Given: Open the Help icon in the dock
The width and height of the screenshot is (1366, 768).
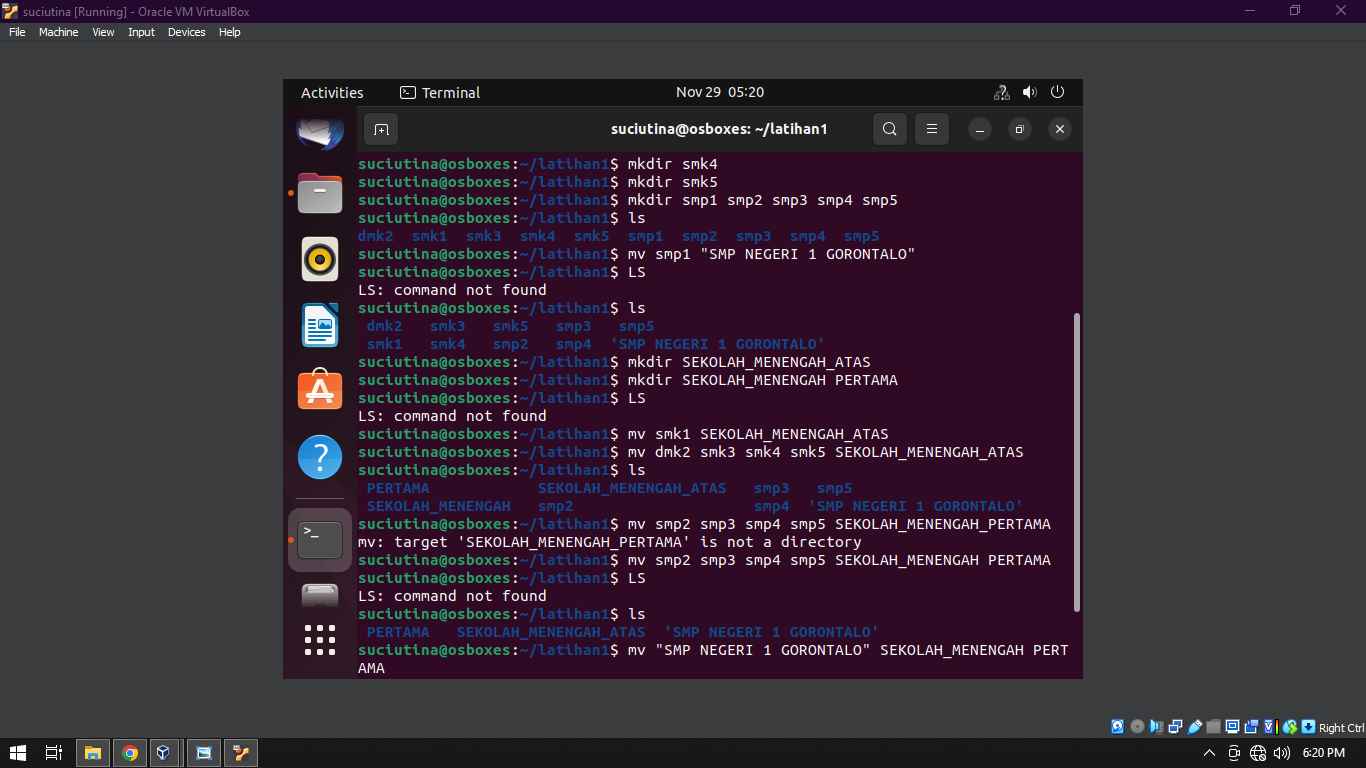Looking at the screenshot, I should [320, 457].
